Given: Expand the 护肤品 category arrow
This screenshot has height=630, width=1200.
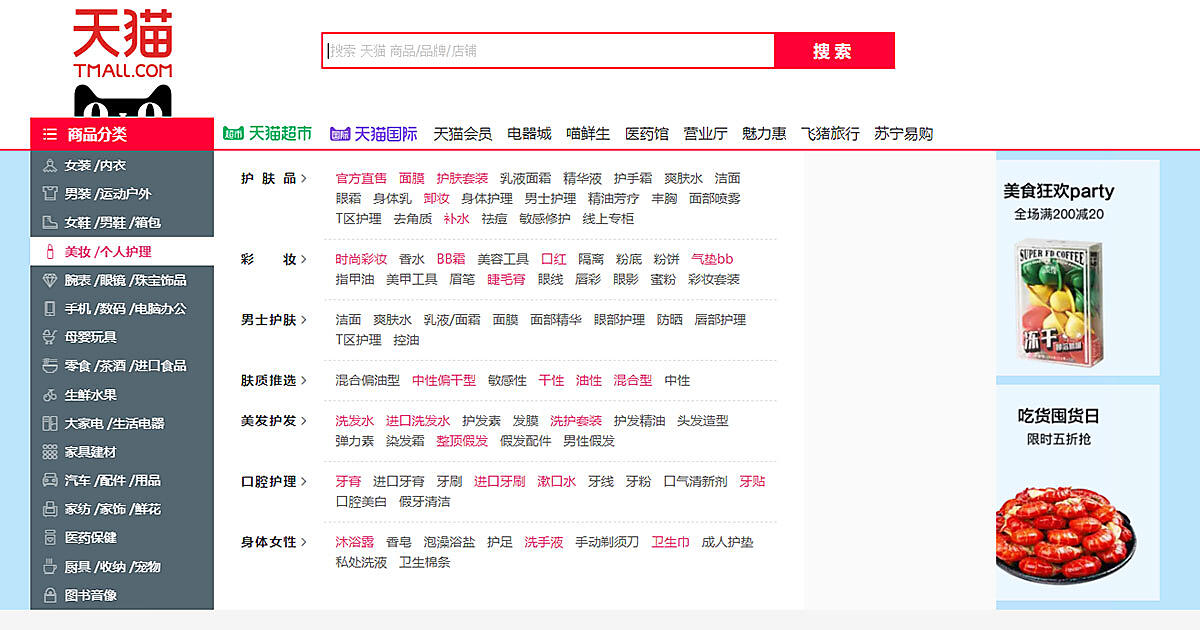Looking at the screenshot, I should tap(303, 178).
